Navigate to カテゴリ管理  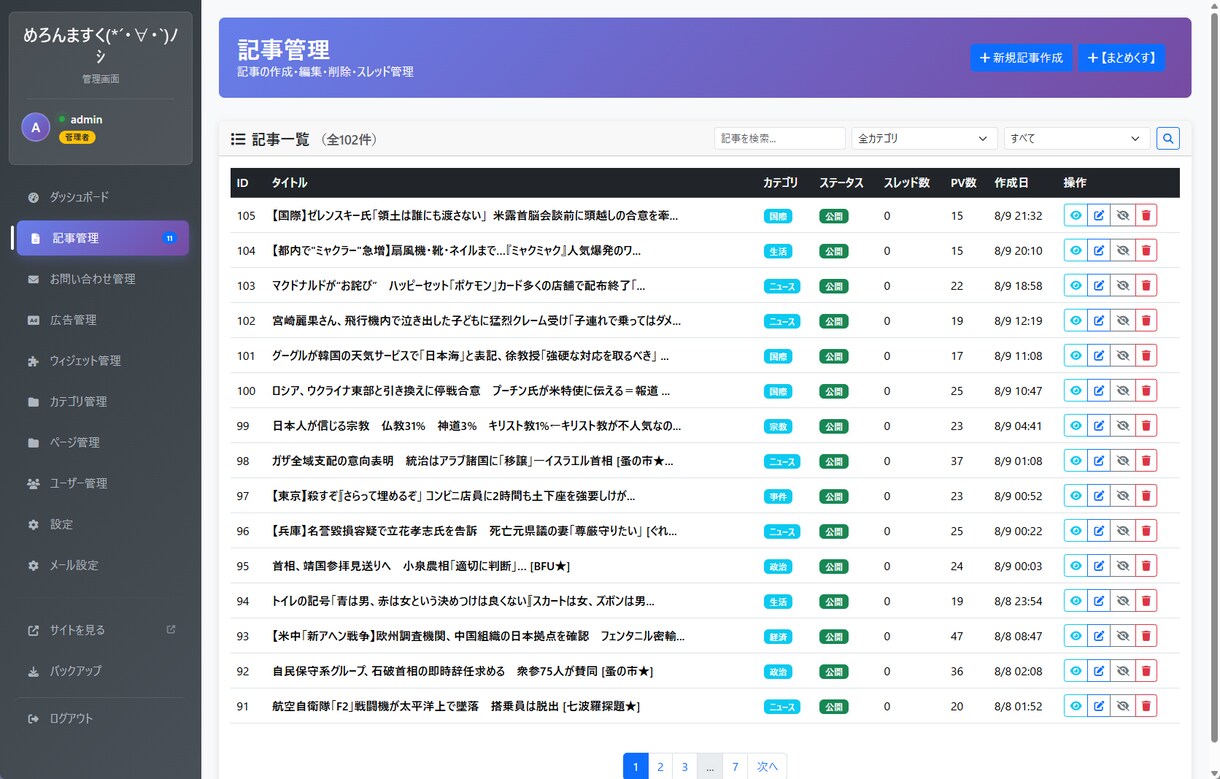click(100, 402)
